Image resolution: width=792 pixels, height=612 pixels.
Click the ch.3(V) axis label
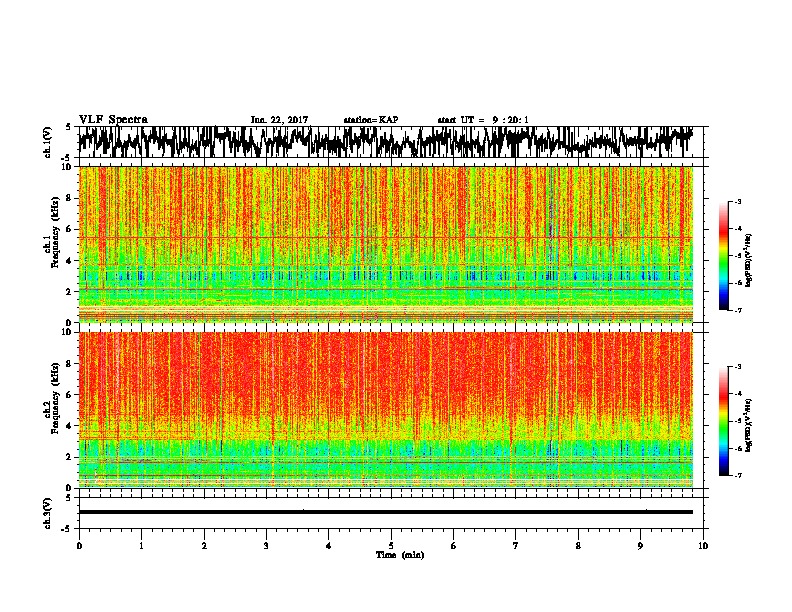48,513
